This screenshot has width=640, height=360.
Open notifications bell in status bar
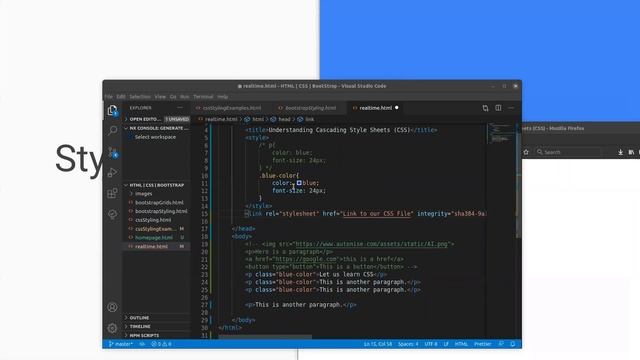tap(513, 344)
